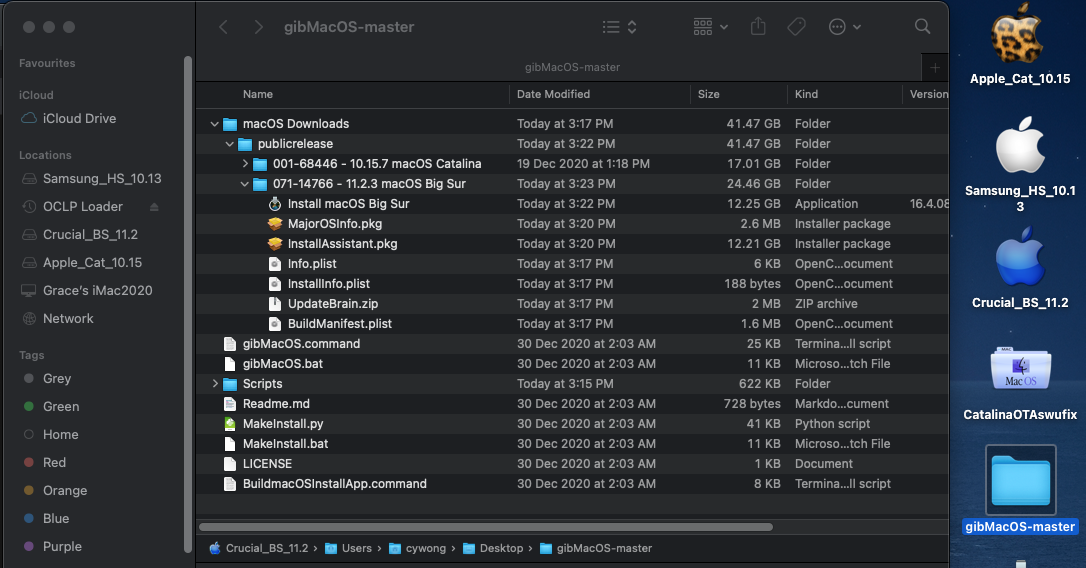Add a new tab with plus button

(x=935, y=67)
